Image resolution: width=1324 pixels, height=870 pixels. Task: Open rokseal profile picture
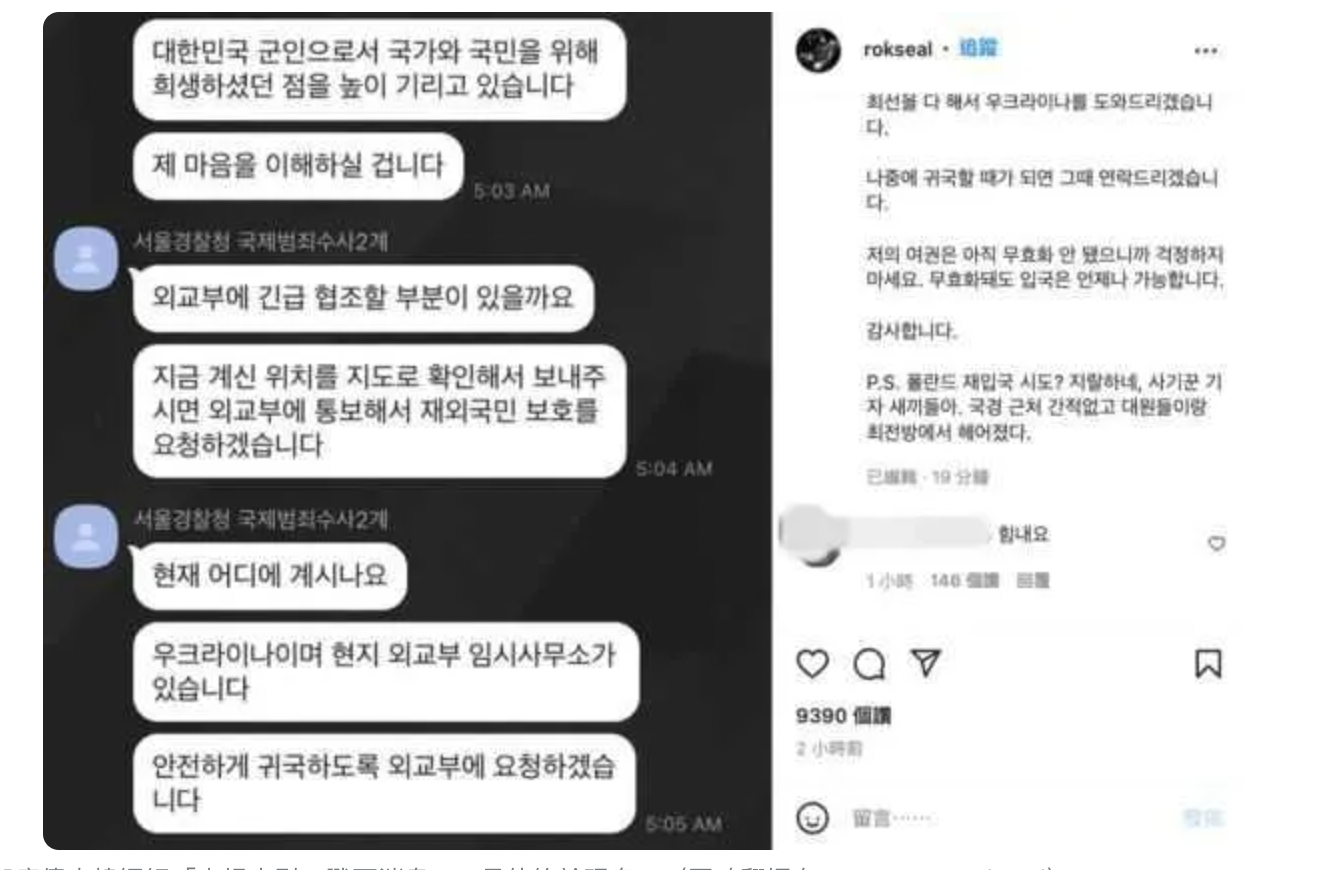click(x=818, y=50)
